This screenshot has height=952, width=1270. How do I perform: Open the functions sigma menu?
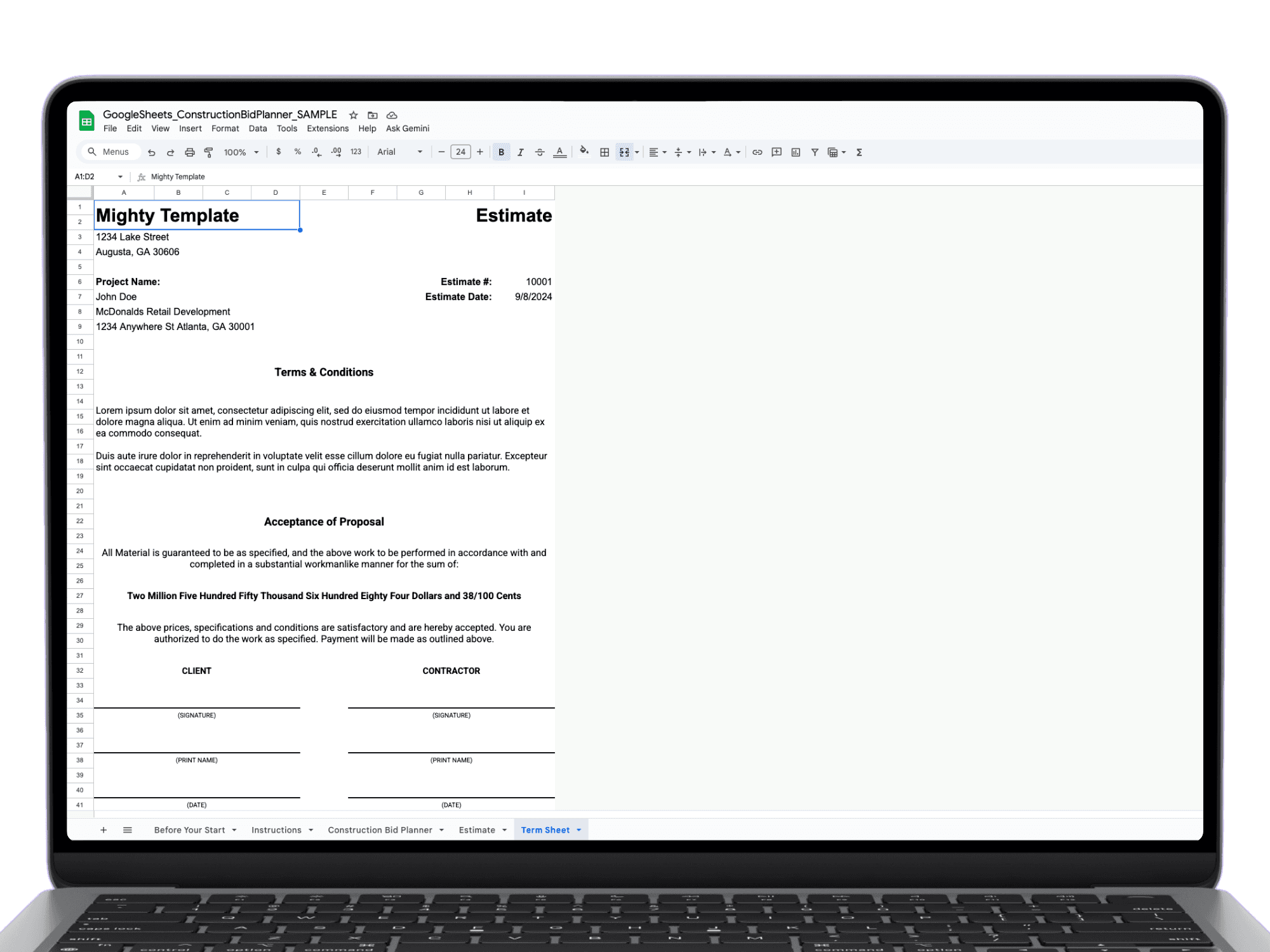[859, 152]
